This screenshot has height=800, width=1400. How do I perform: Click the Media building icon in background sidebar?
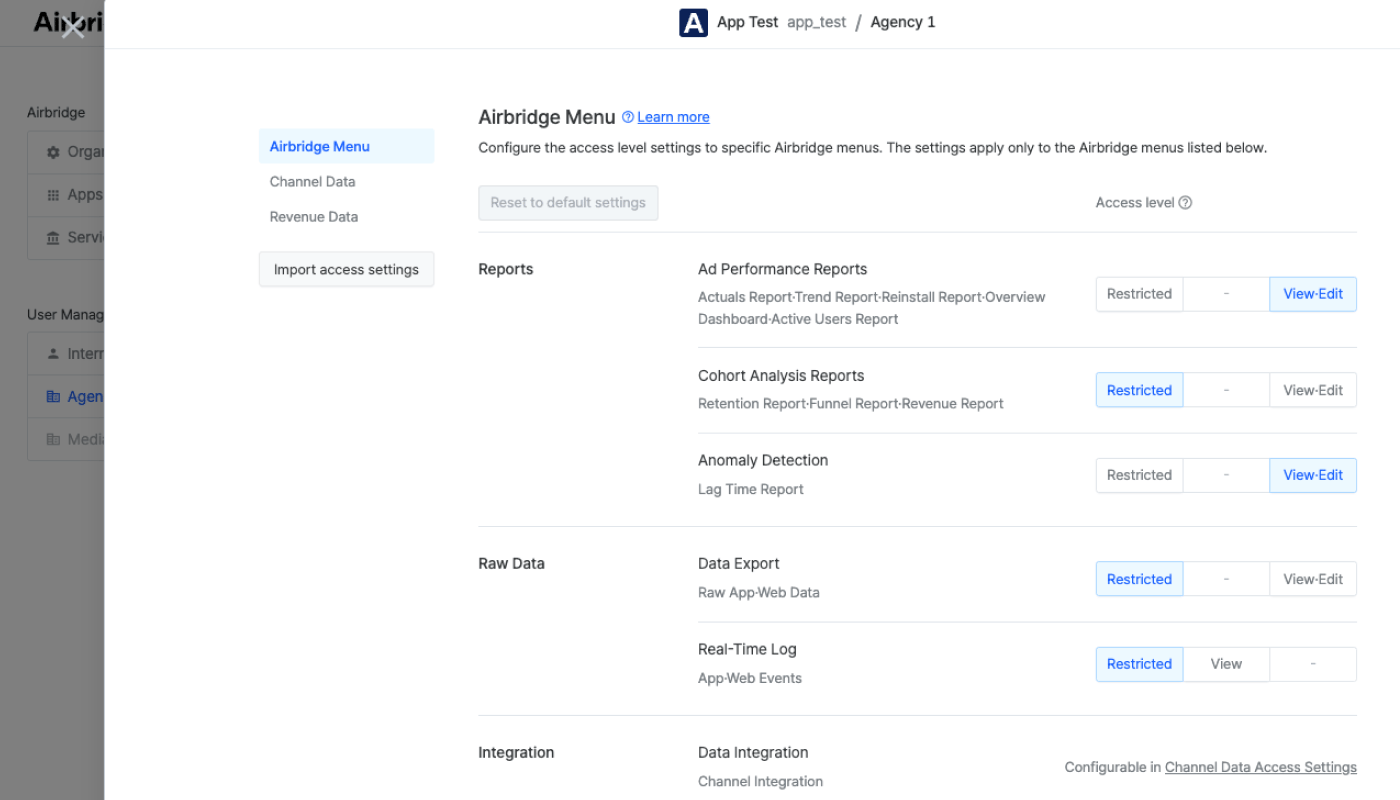point(53,439)
